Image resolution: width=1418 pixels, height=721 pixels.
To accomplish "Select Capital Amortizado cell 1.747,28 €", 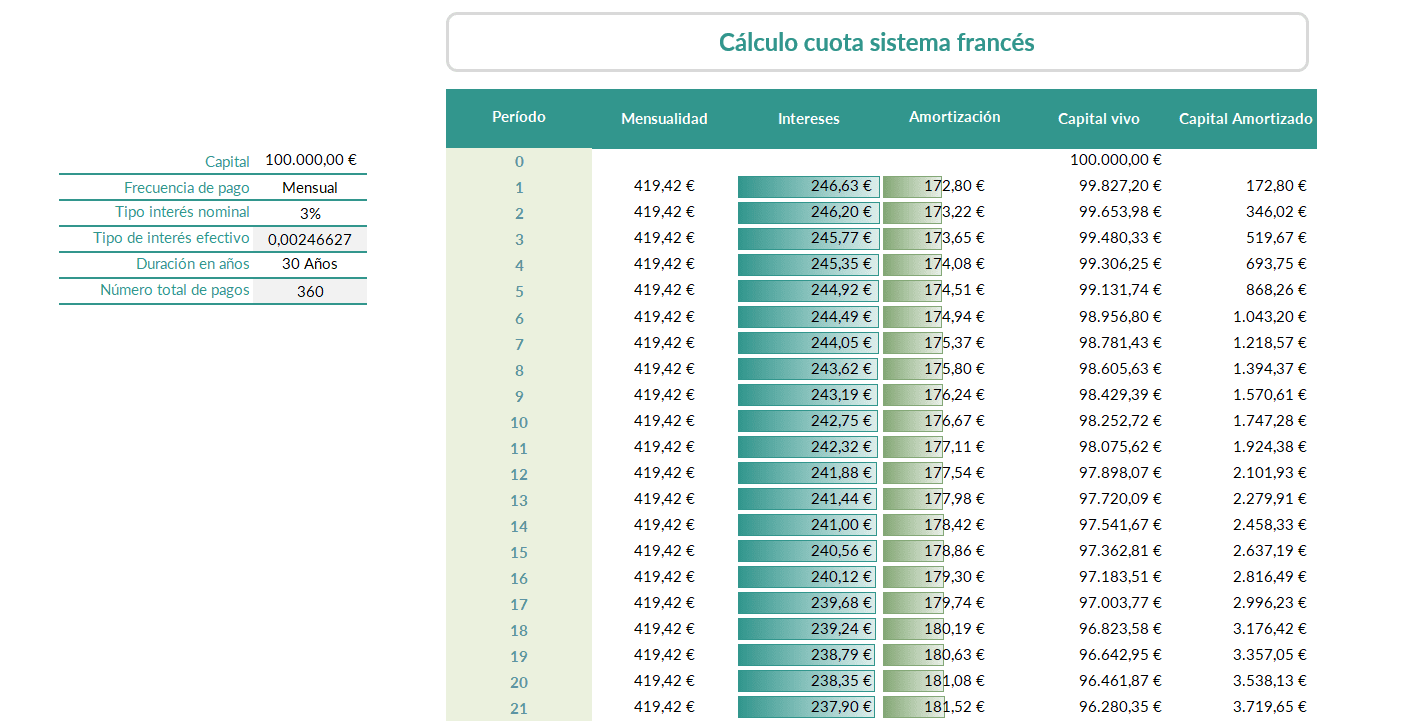I will (1271, 419).
